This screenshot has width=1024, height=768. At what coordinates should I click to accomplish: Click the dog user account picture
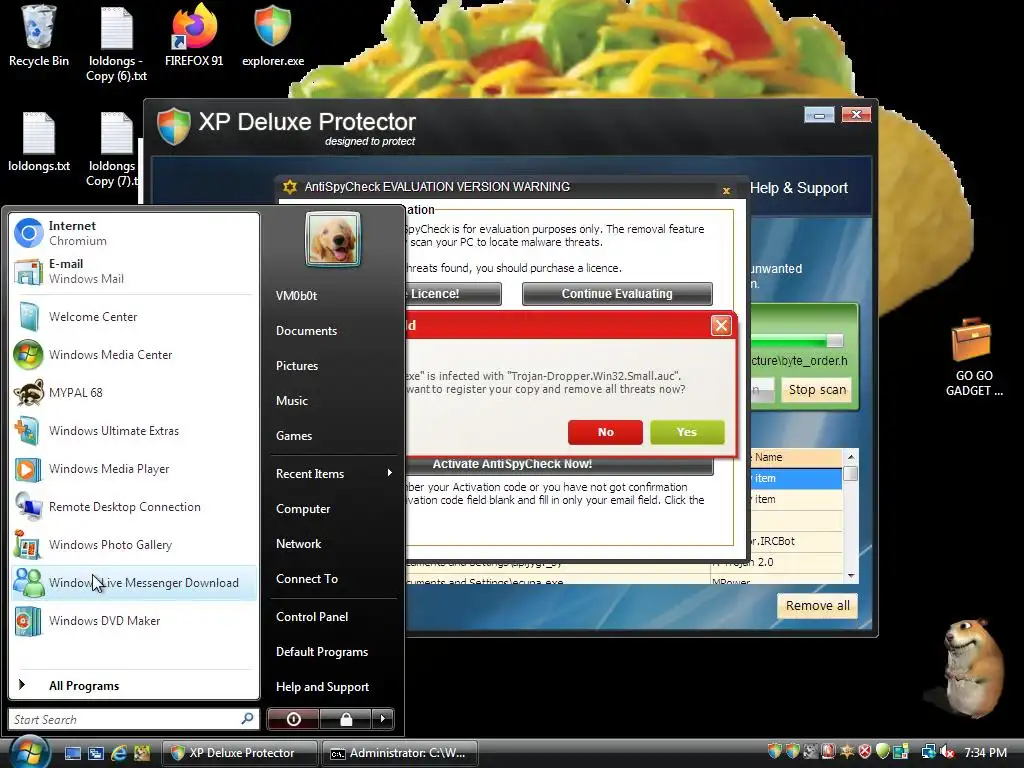tap(332, 239)
